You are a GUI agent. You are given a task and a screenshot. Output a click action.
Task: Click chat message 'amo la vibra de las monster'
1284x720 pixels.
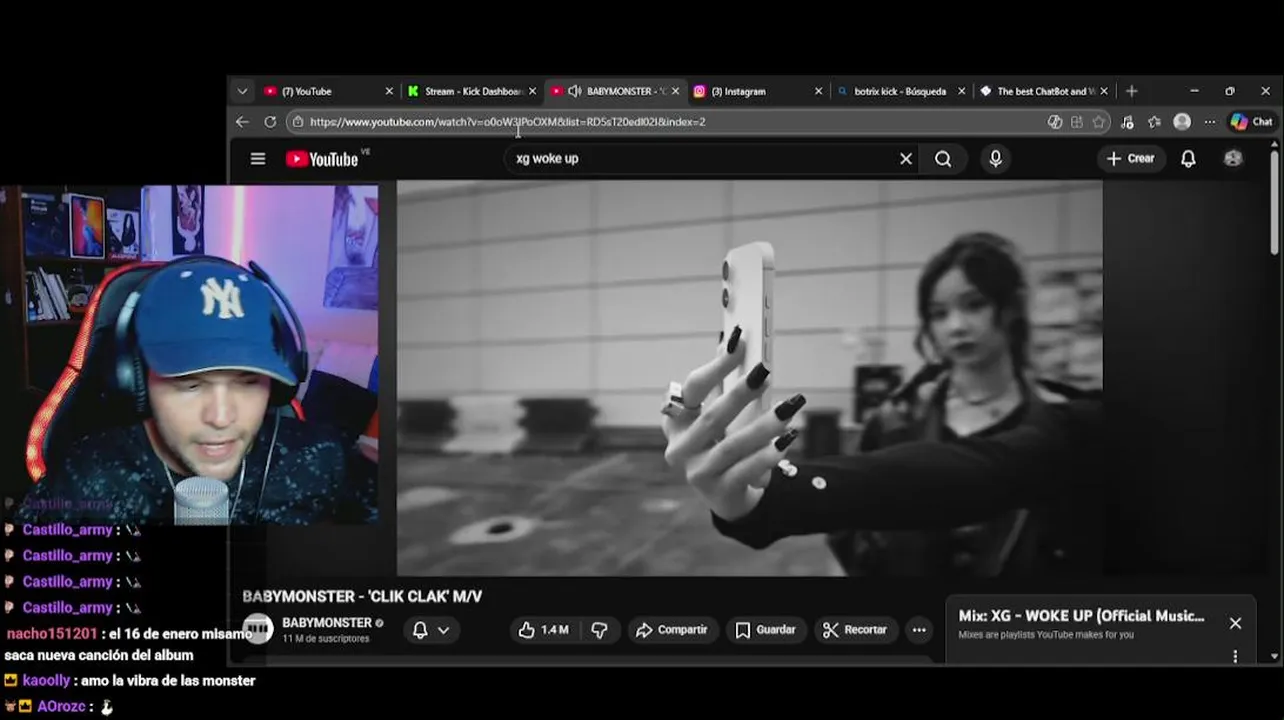(x=168, y=681)
